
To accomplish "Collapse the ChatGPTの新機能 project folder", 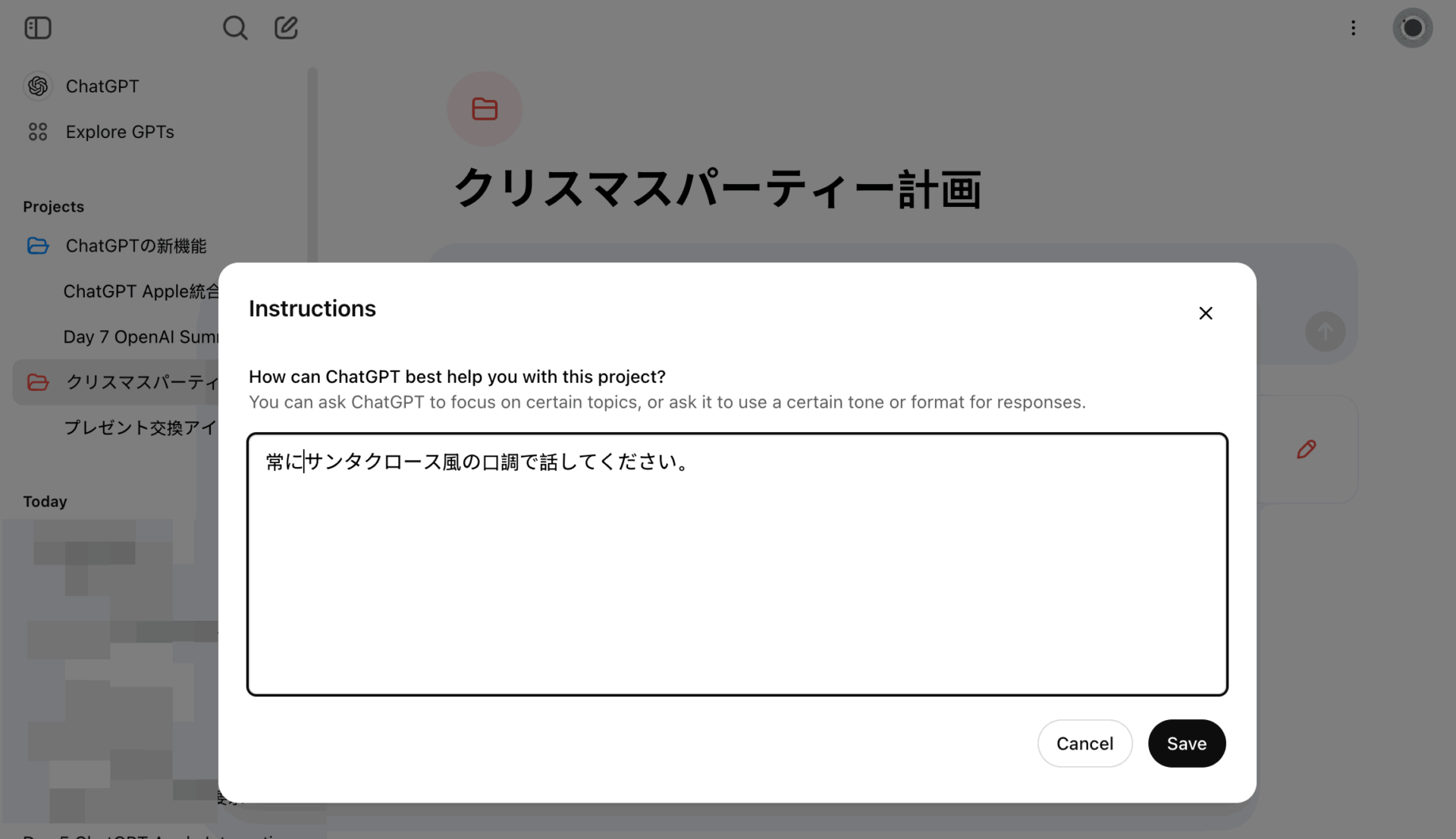I will point(38,246).
